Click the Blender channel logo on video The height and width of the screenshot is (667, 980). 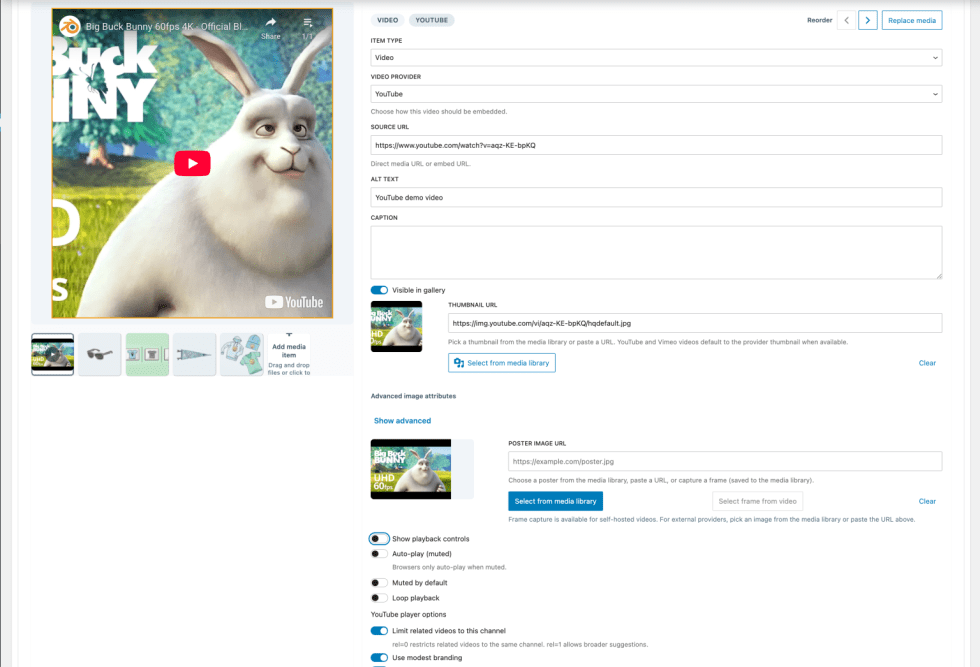point(69,26)
